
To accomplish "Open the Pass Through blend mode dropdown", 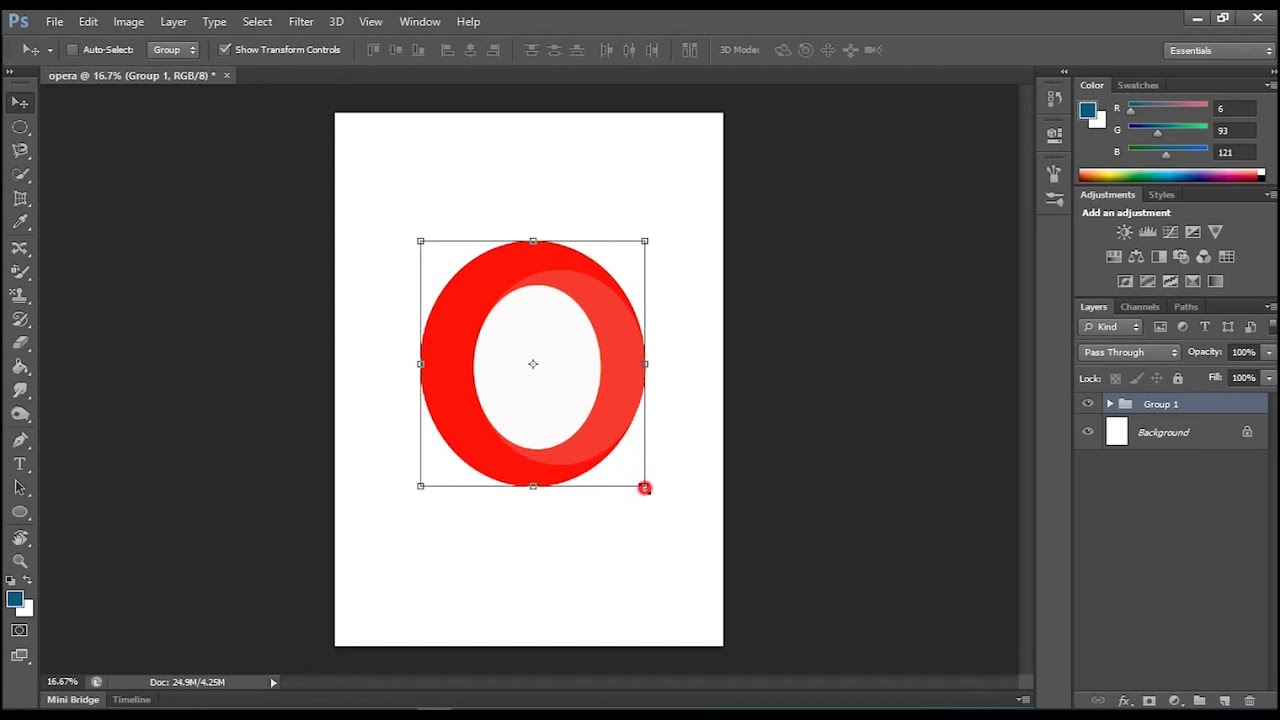I will click(x=1130, y=352).
